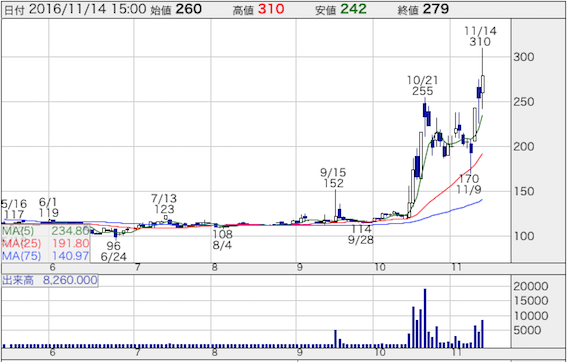The width and height of the screenshot is (567, 362).
Task: Select the low price value 242
Action: (x=354, y=9)
